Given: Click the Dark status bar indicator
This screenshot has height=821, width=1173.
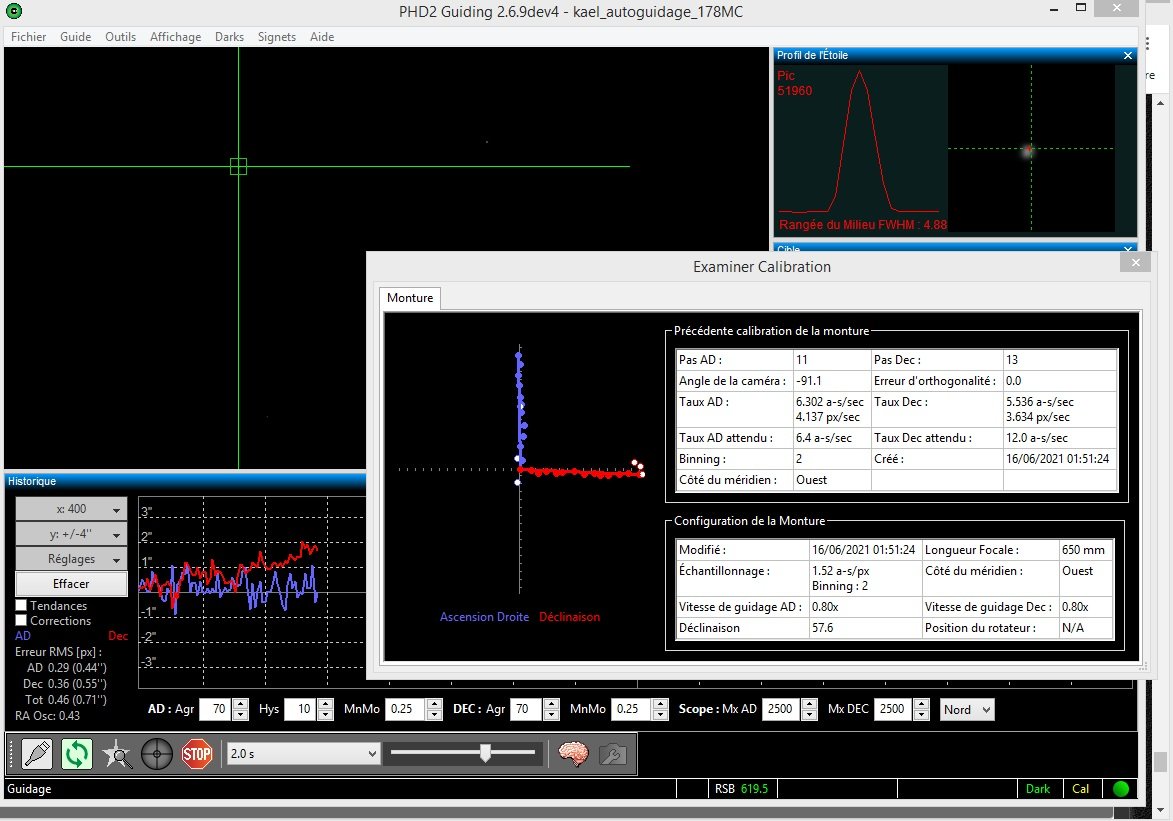Looking at the screenshot, I should click(1038, 789).
